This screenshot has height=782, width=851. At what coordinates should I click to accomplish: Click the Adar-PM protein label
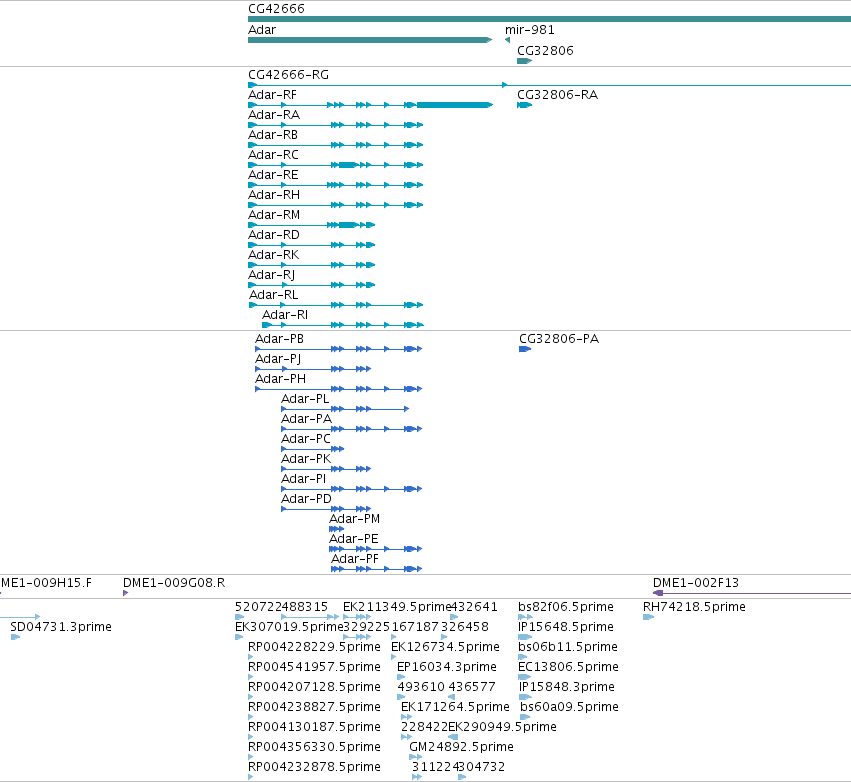354,519
